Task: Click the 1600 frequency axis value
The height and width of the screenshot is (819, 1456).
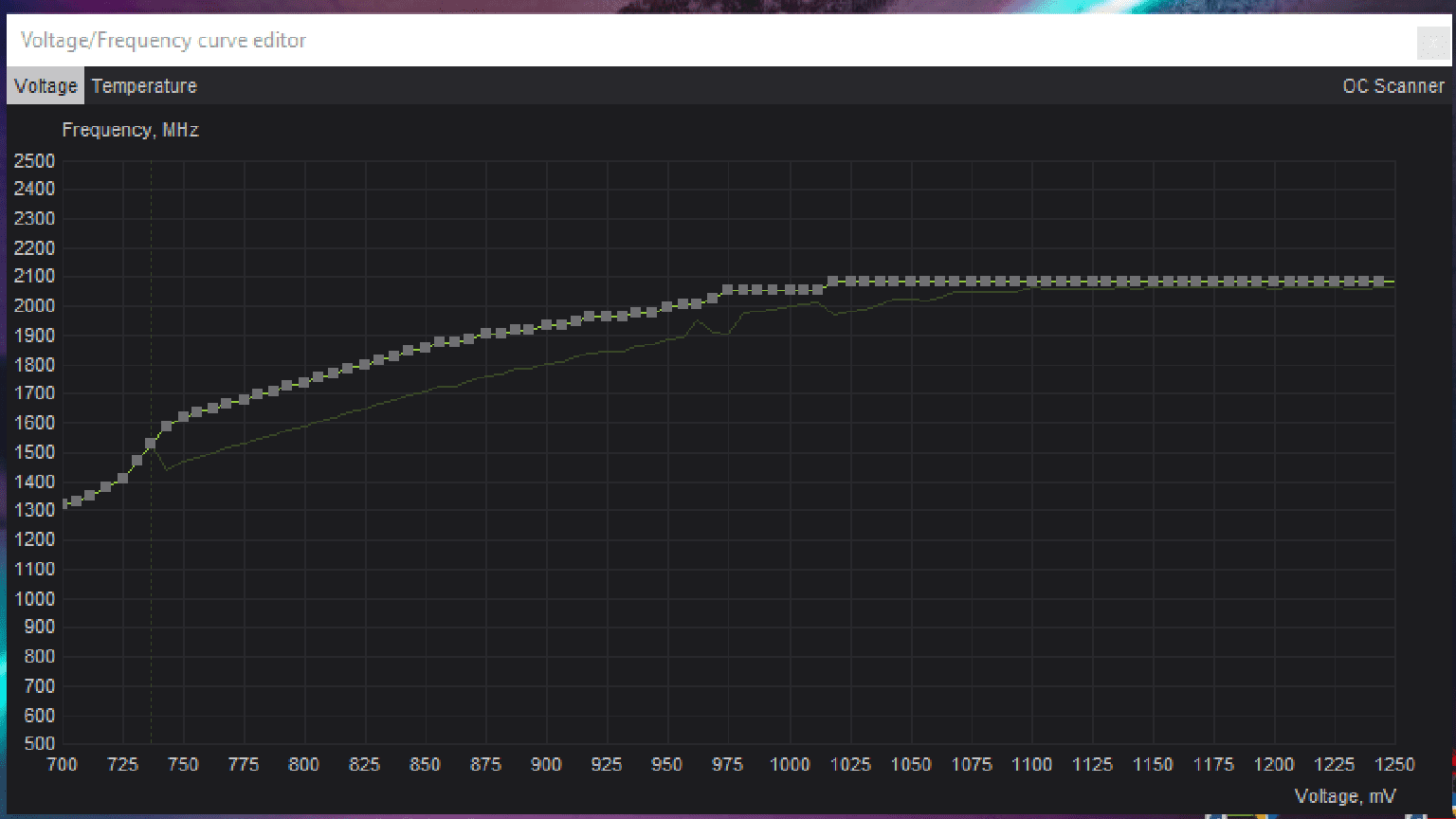Action: [x=34, y=424]
